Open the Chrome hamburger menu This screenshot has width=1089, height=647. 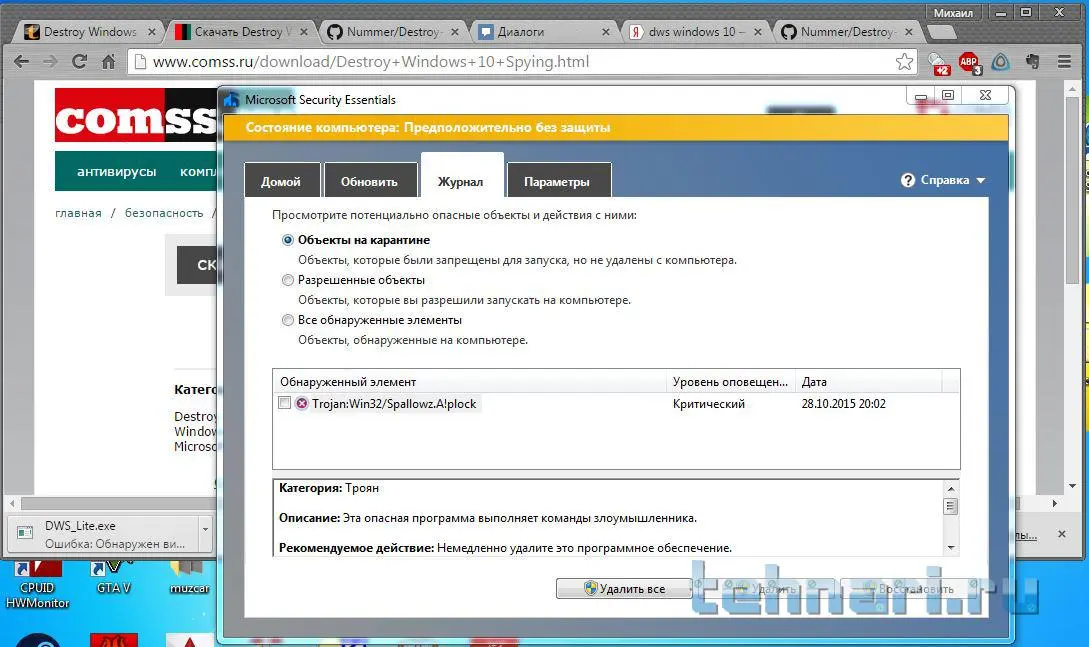pos(1064,62)
